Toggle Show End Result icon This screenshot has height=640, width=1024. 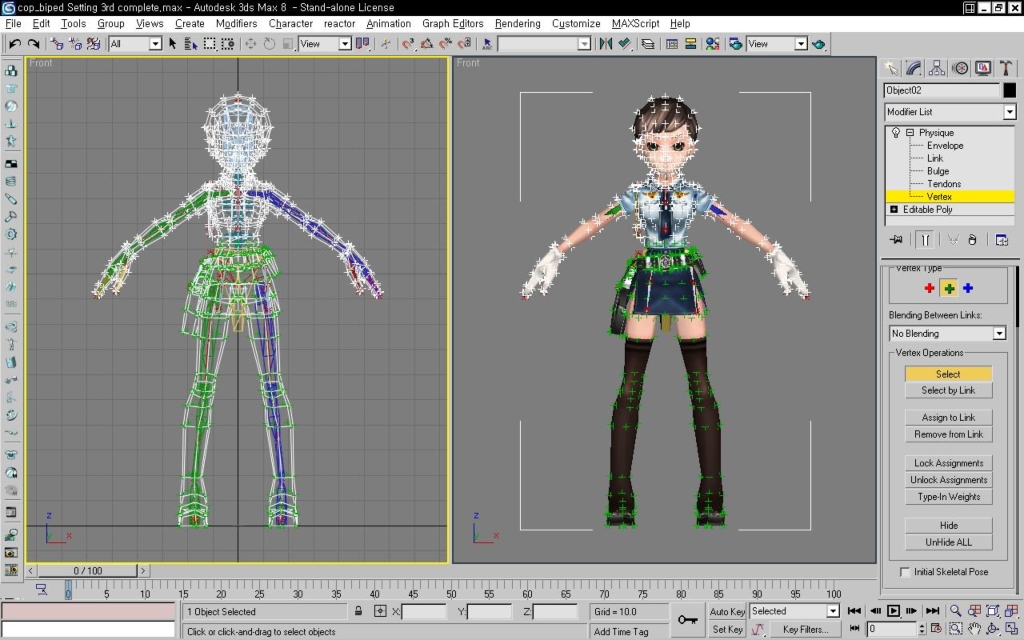click(925, 240)
